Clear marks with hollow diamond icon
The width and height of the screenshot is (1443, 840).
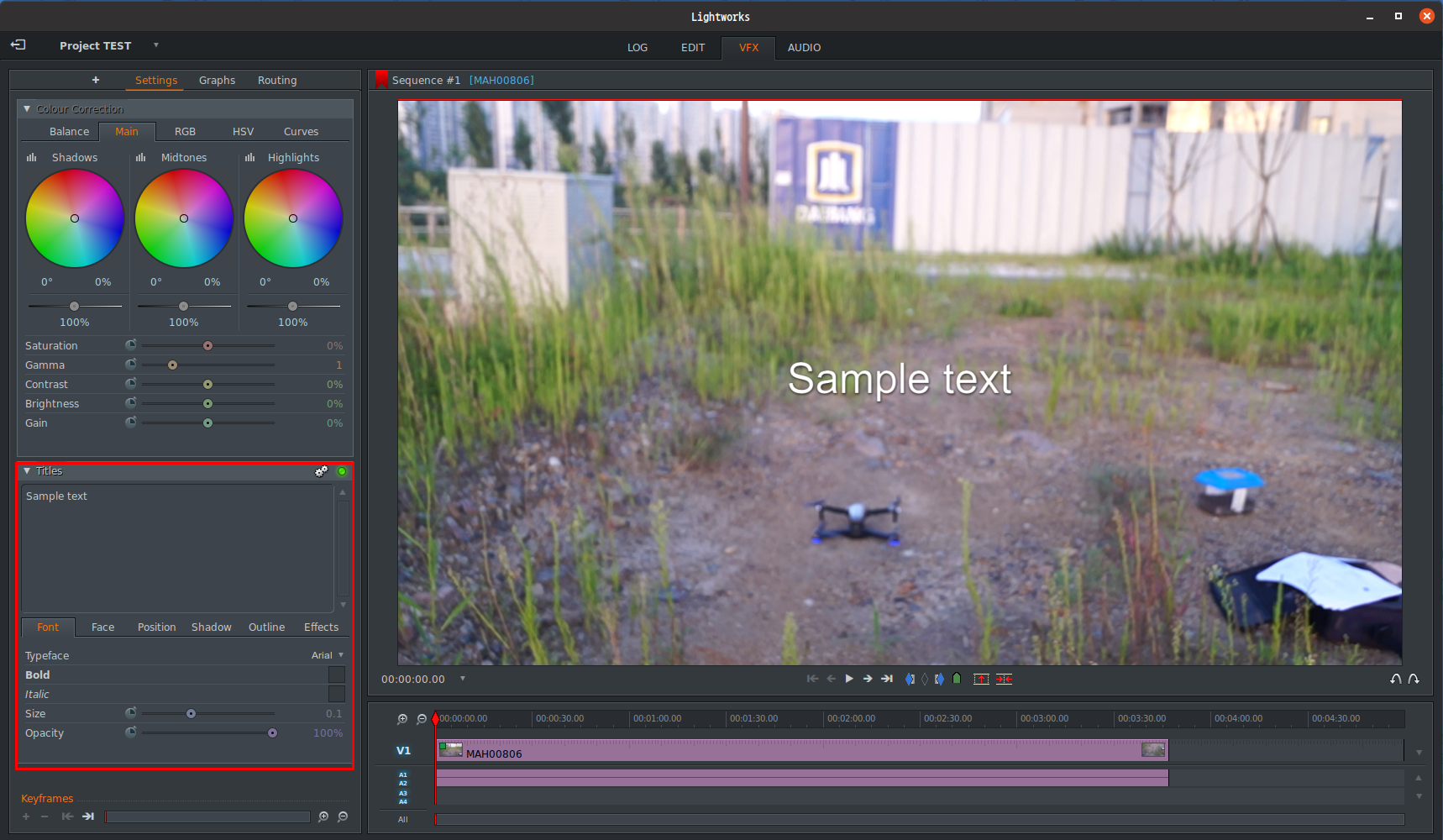point(925,679)
